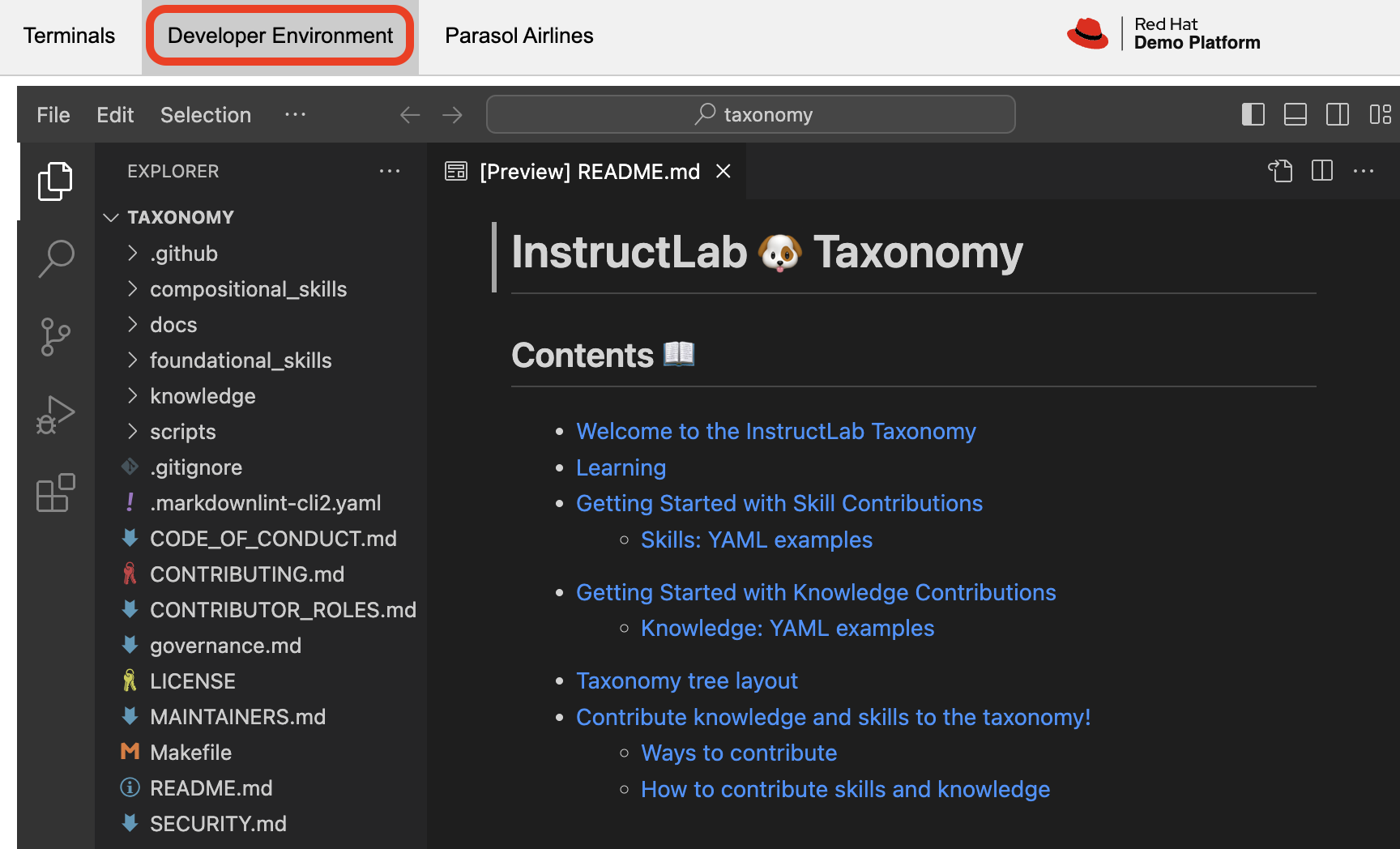This screenshot has height=849, width=1400.
Task: Click the taxonomy command center search box
Action: [750, 114]
